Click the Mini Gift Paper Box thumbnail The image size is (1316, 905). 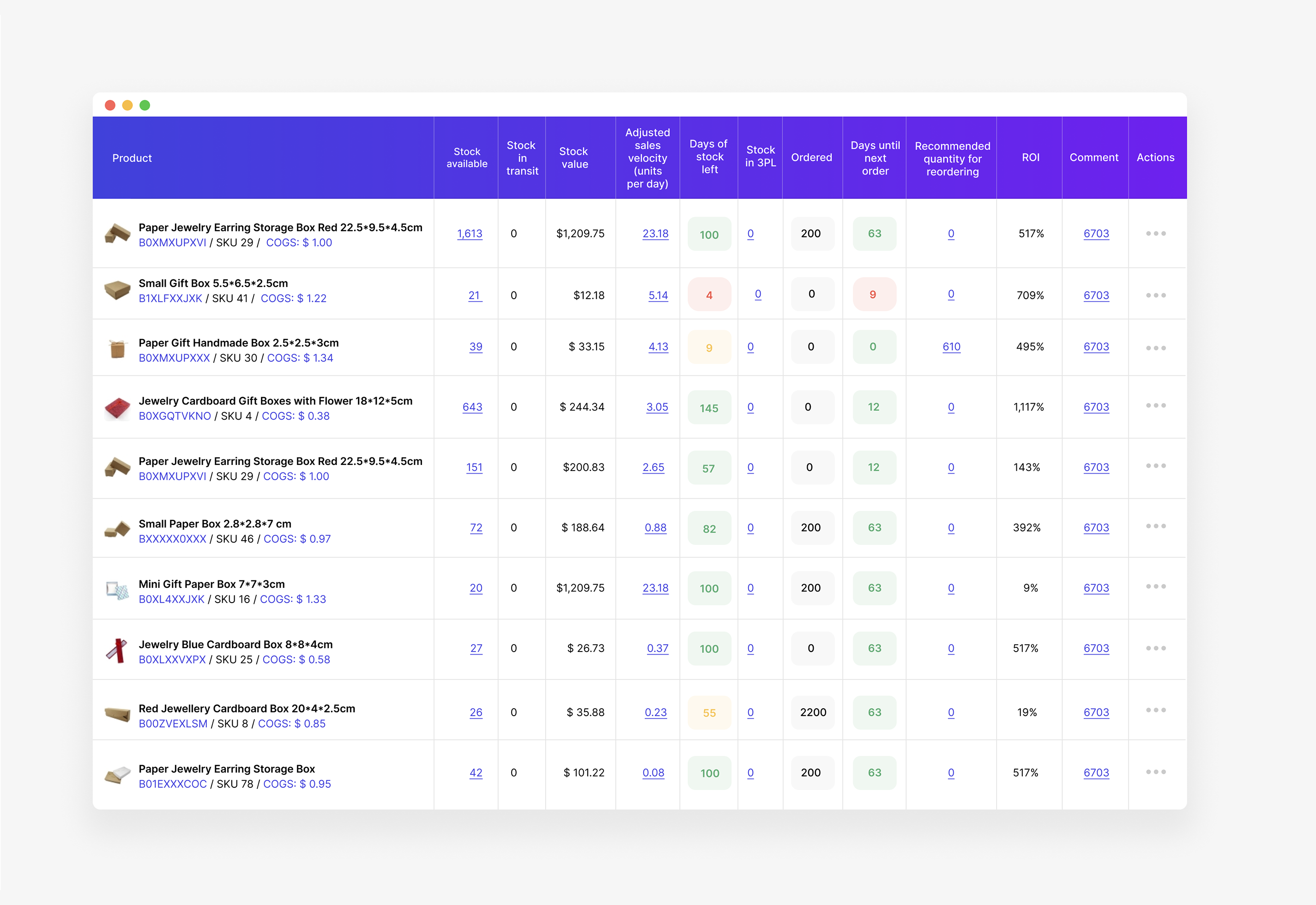(x=117, y=590)
